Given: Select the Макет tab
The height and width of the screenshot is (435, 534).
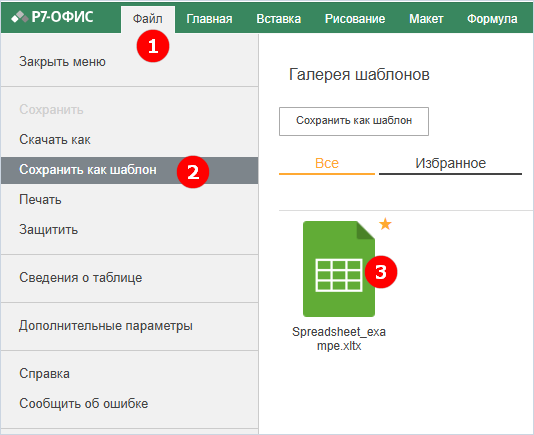Looking at the screenshot, I should 426,19.
